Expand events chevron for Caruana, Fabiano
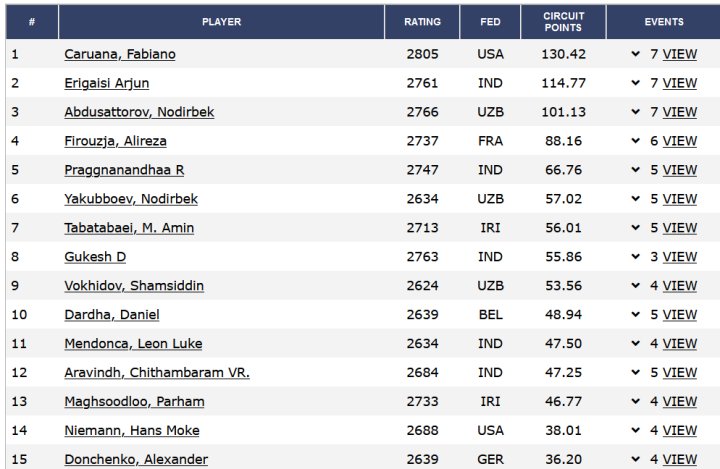This screenshot has width=720, height=469. [636, 54]
